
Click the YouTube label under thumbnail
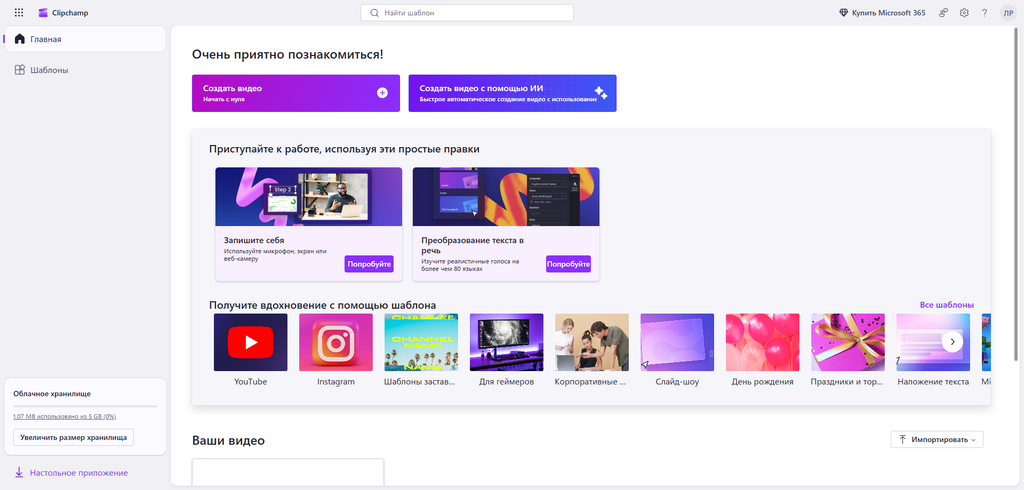(x=251, y=382)
